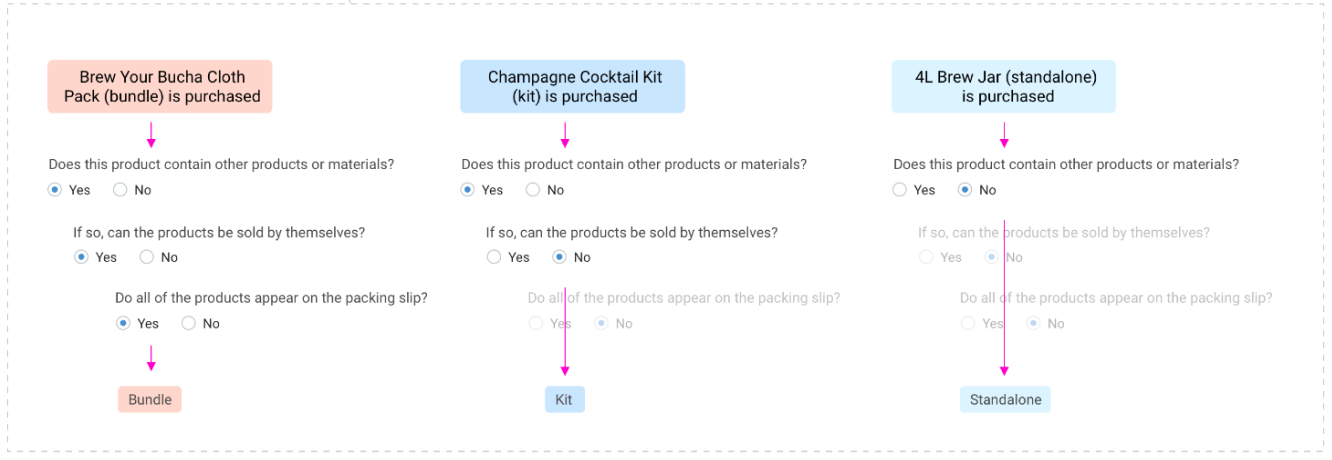Click the "Brew Your Bucha Cloth Pack" header box
Screen dimensions: 1332x460
click(x=160, y=87)
